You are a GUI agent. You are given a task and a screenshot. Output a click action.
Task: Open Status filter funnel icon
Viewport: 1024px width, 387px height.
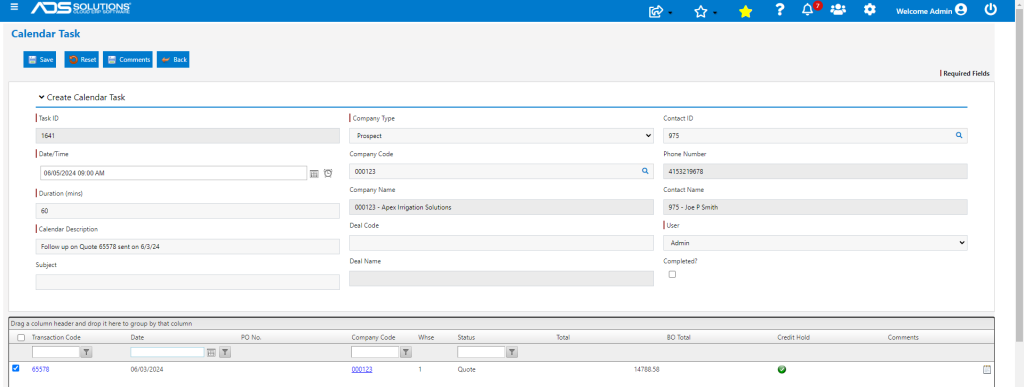tap(512, 352)
